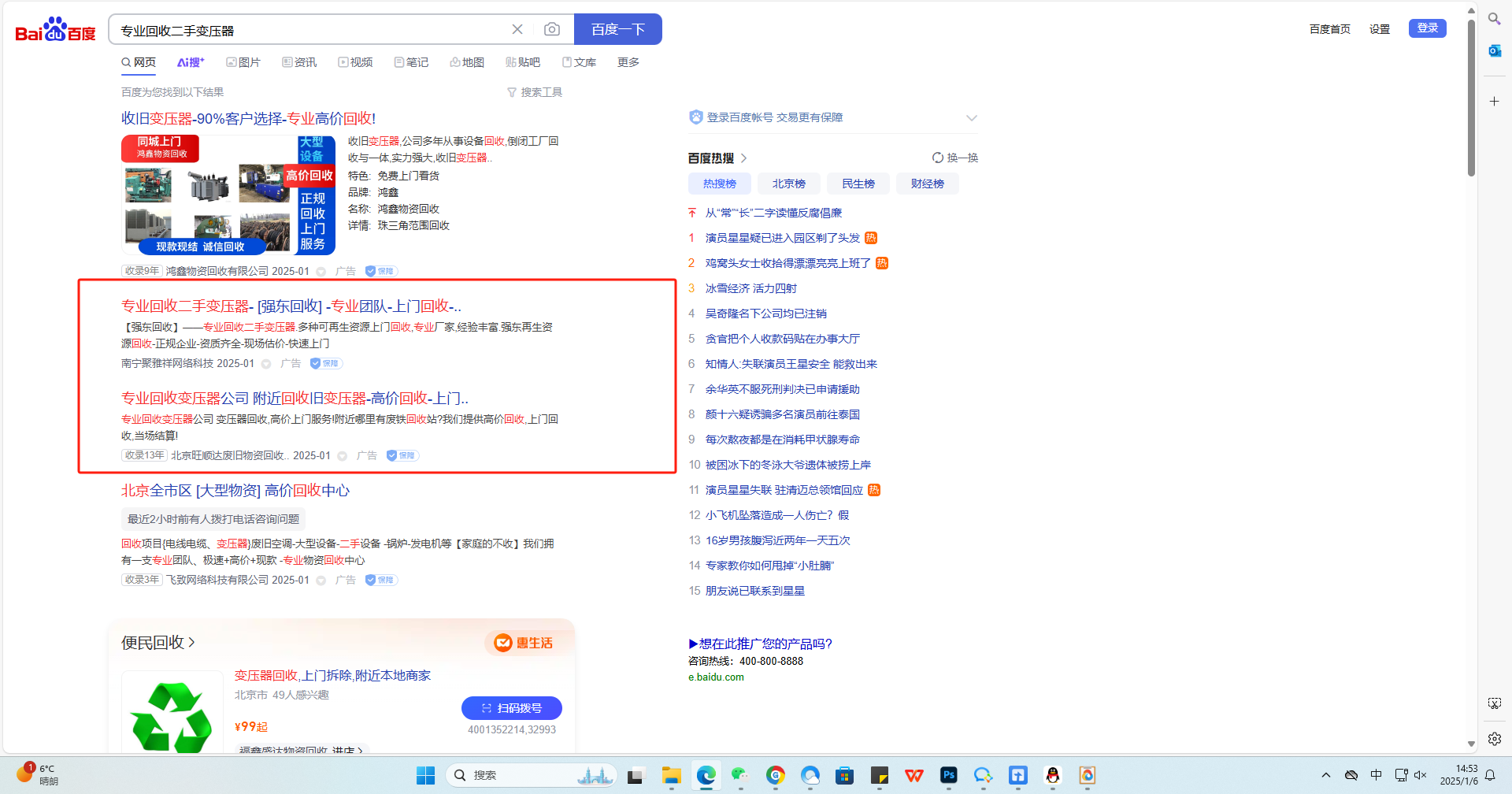Launch Photoshop from the taskbar
The width and height of the screenshot is (1512, 794).
[x=949, y=776]
